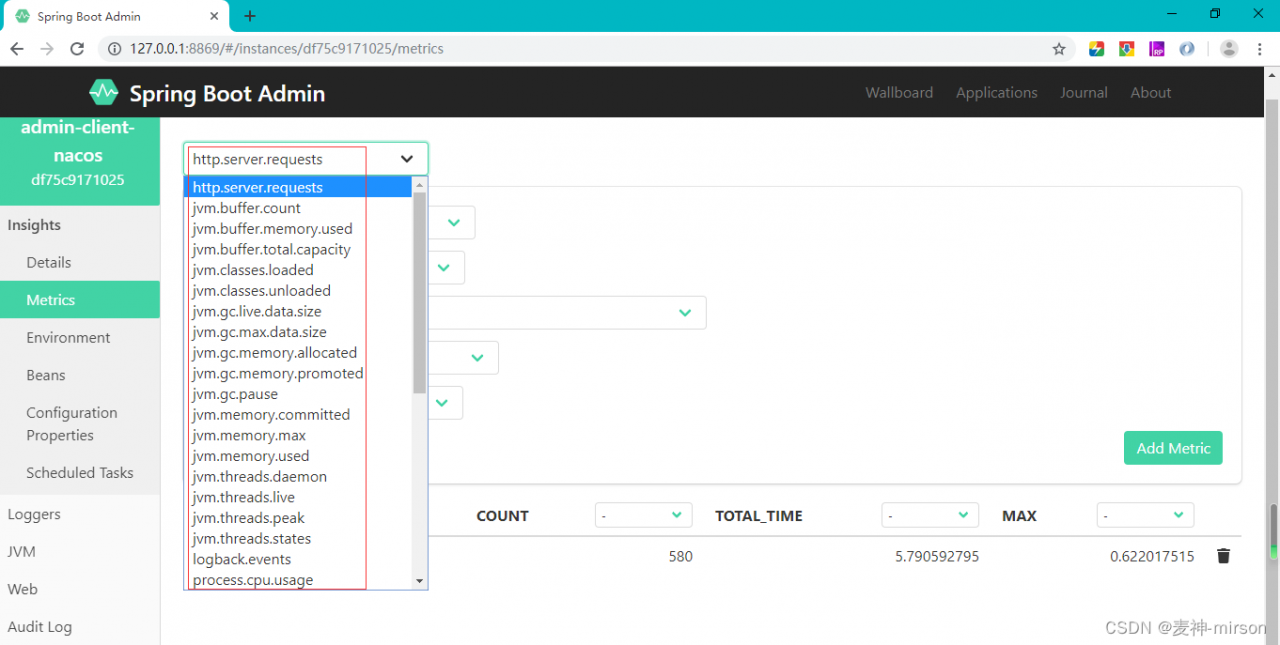1280x645 pixels.
Task: Open the Wallboard page
Action: click(x=899, y=93)
